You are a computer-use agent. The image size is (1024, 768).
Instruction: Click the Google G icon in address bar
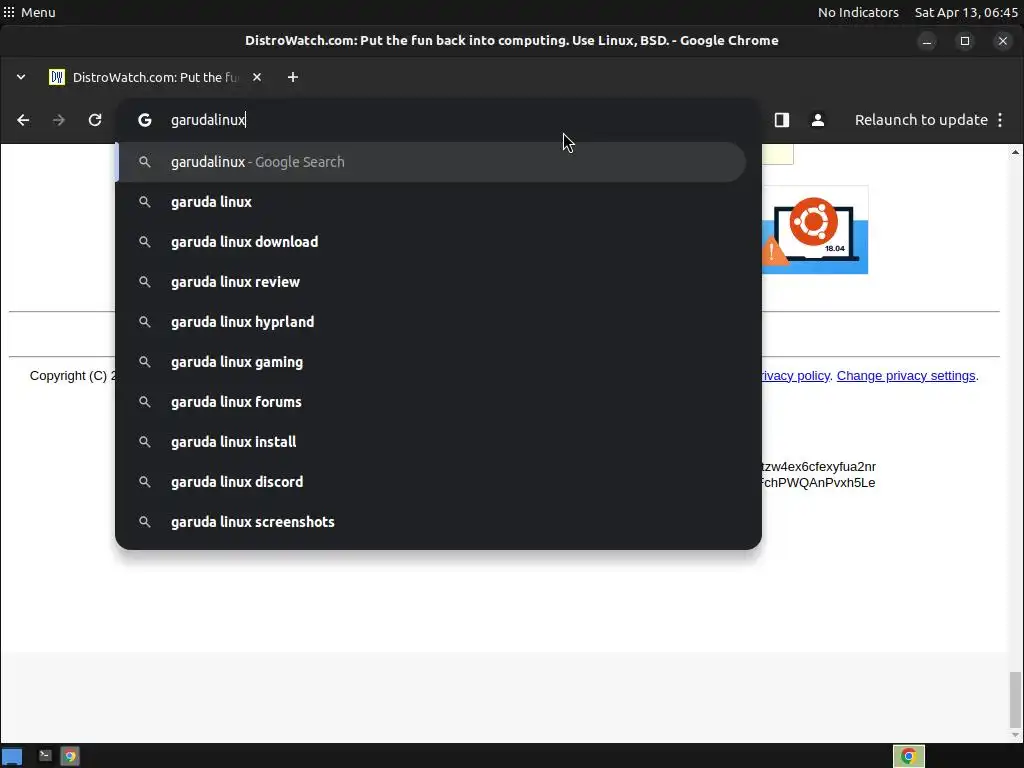(x=145, y=120)
